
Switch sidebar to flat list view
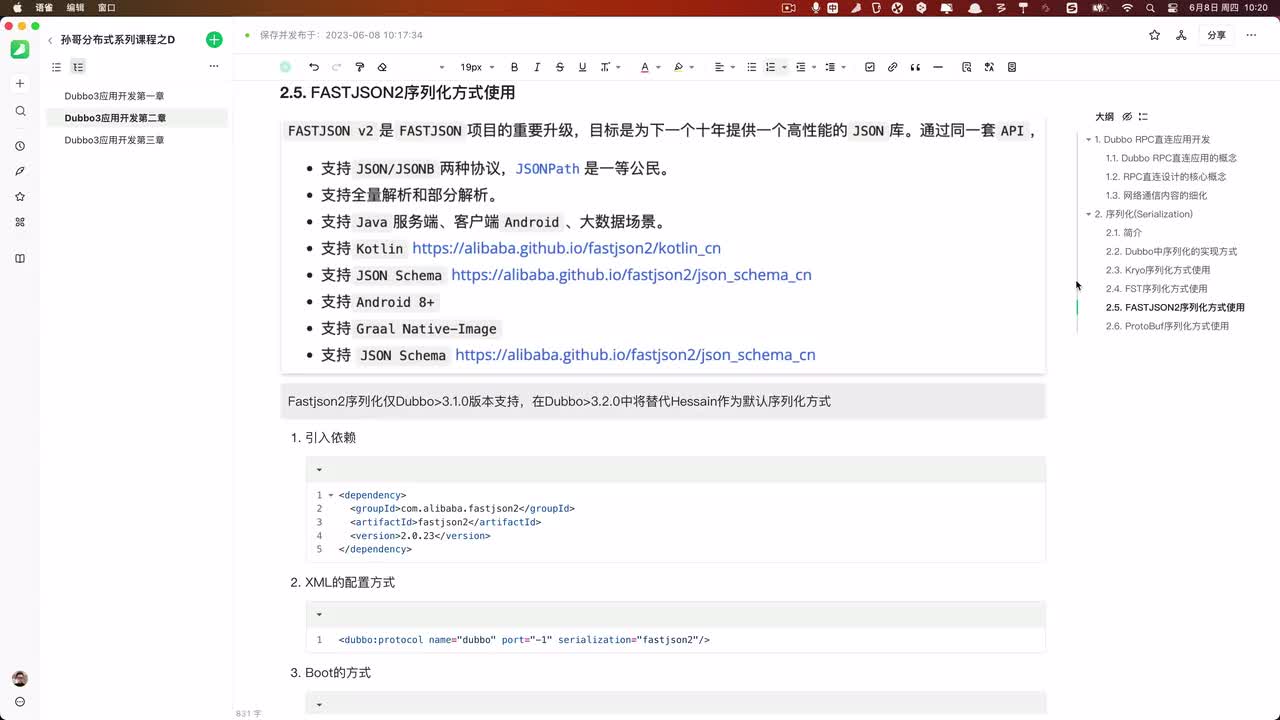click(x=56, y=67)
